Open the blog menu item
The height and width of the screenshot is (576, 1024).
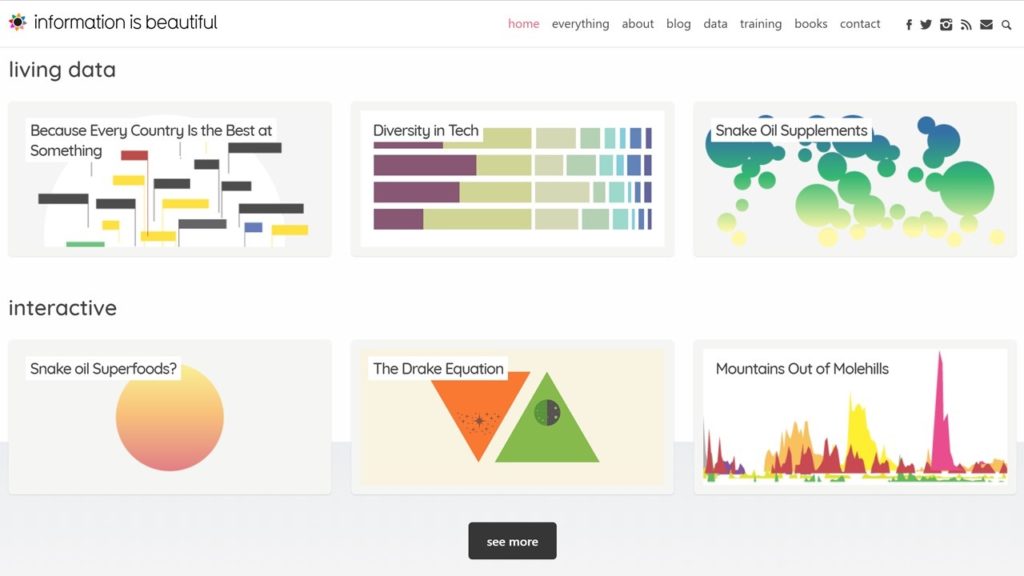point(679,24)
